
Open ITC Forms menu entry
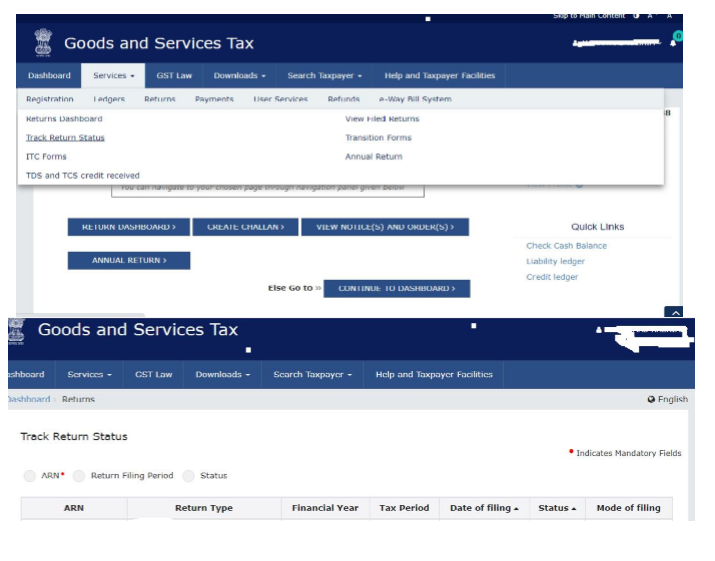46,157
